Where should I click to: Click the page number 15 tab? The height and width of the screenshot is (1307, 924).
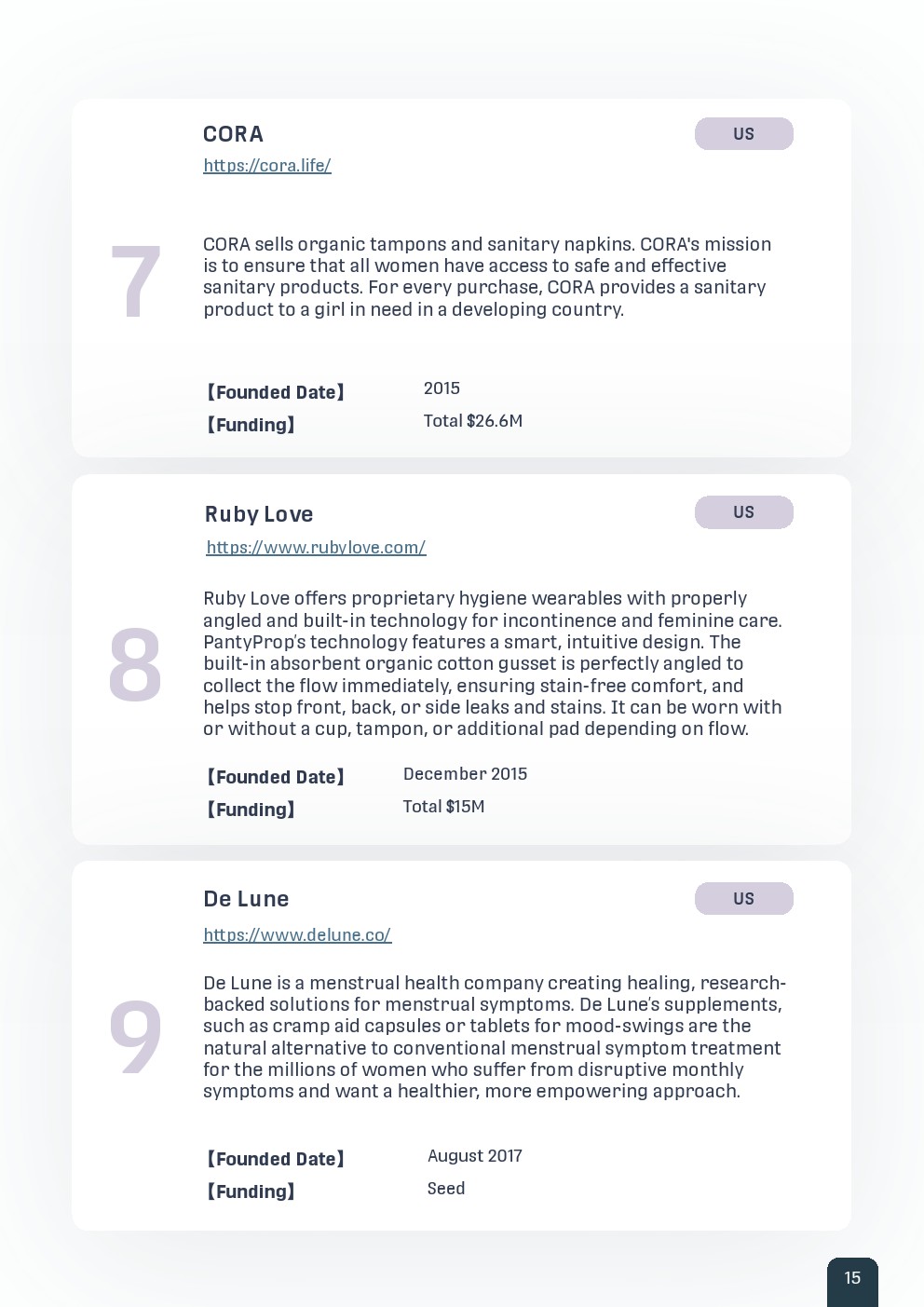coord(852,1279)
